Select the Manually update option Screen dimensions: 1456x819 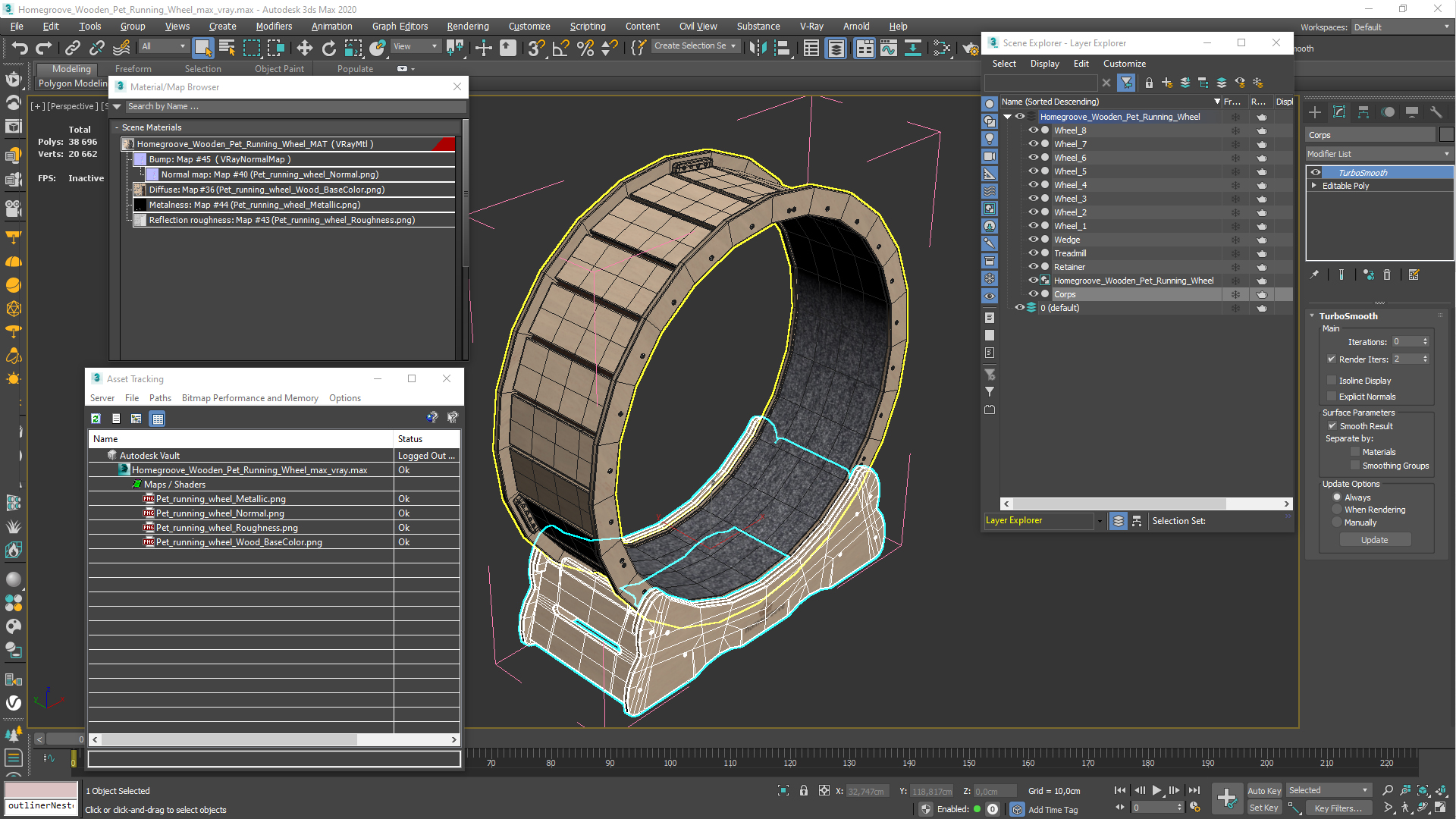pos(1337,523)
